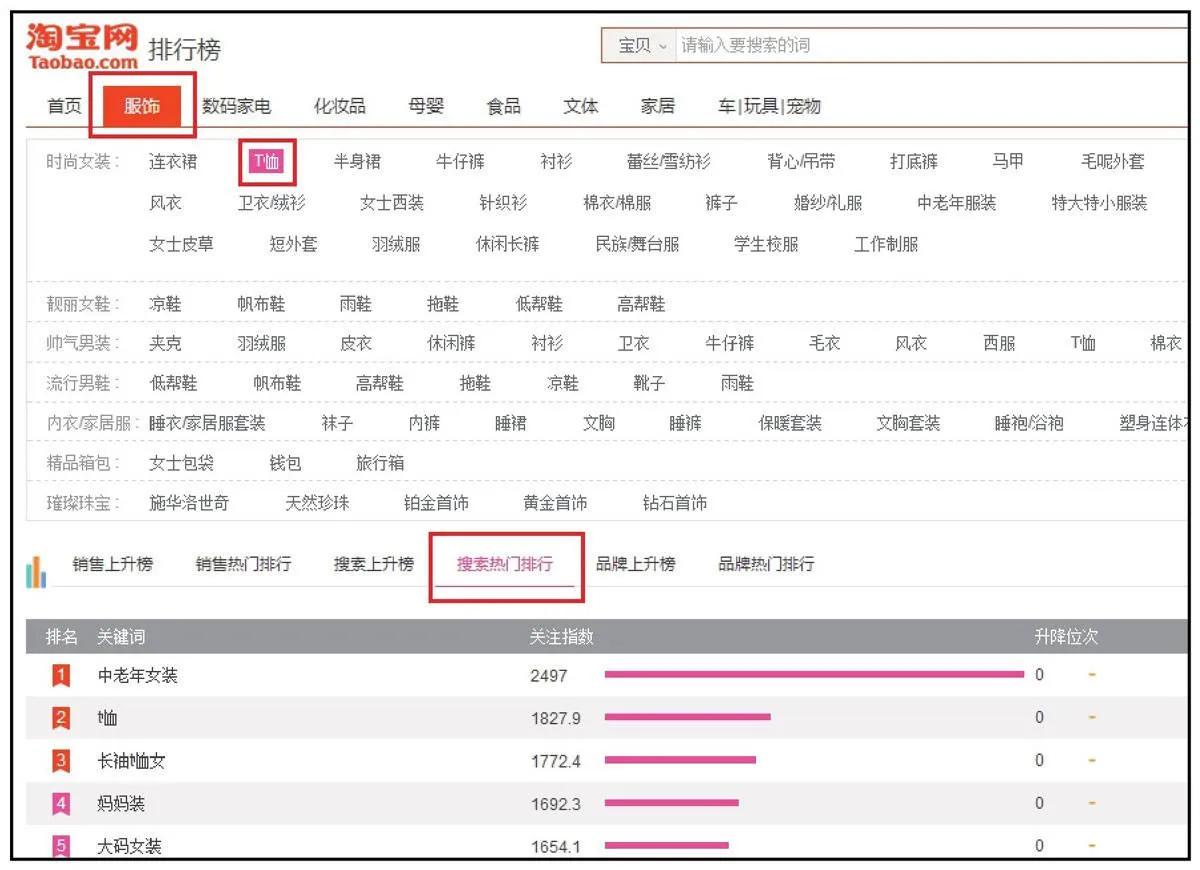This screenshot has width=1200, height=870.
Task: Open the 品牌热门排行 ranking
Action: coord(765,564)
